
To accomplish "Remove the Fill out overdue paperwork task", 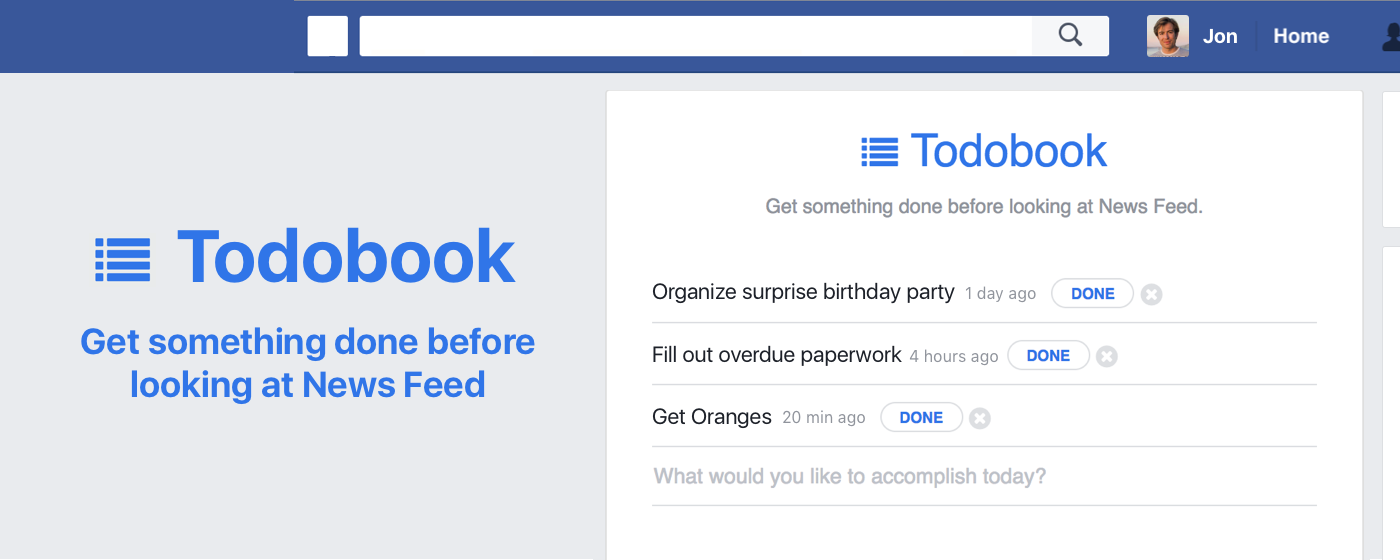I will tap(1106, 356).
